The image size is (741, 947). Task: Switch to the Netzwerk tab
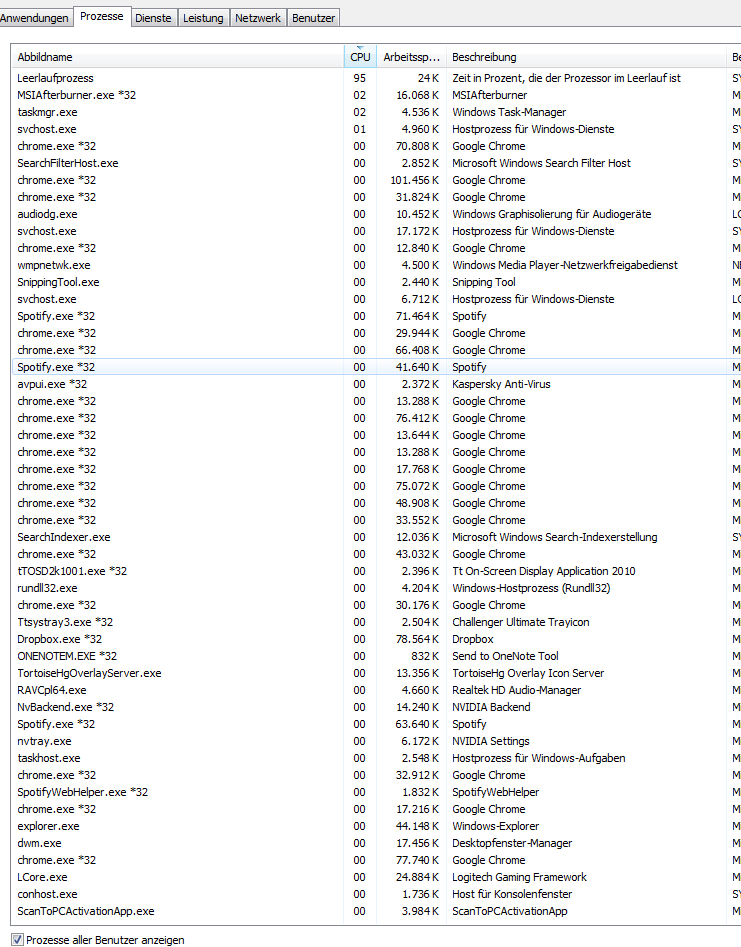tap(258, 18)
